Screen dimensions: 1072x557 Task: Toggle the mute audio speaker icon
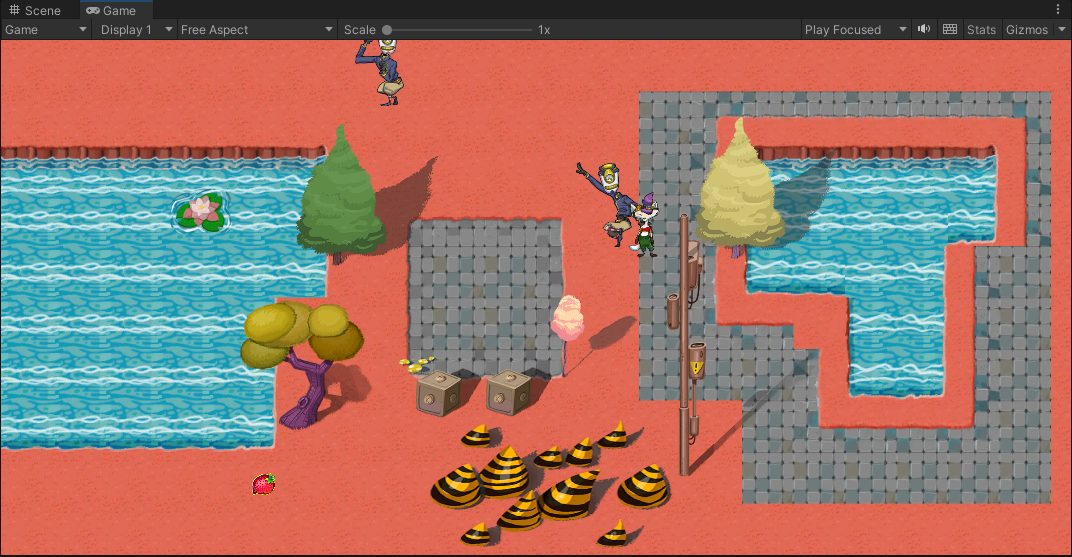click(924, 29)
